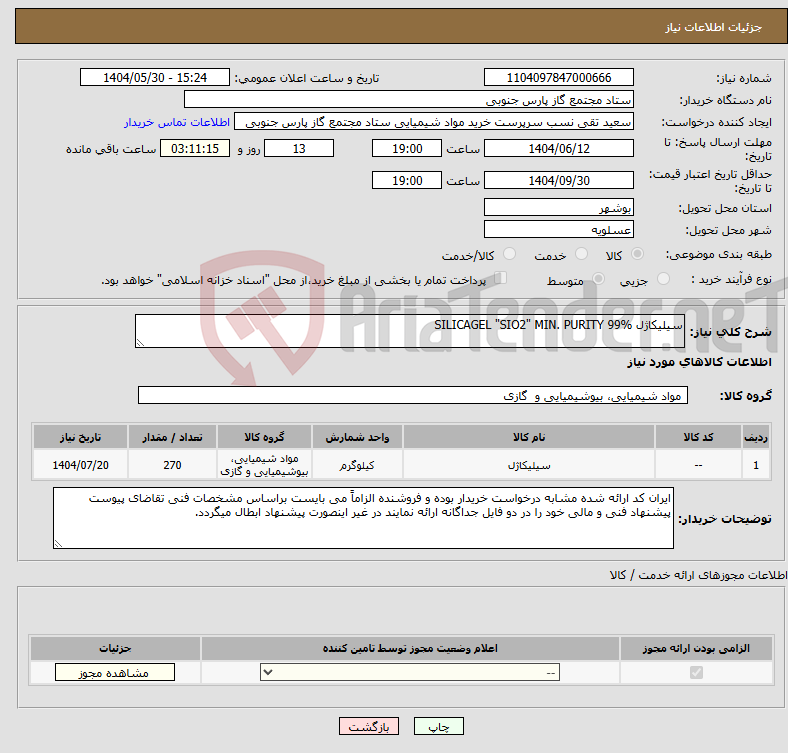Toggle the mandatory license checkbox

click(x=696, y=673)
